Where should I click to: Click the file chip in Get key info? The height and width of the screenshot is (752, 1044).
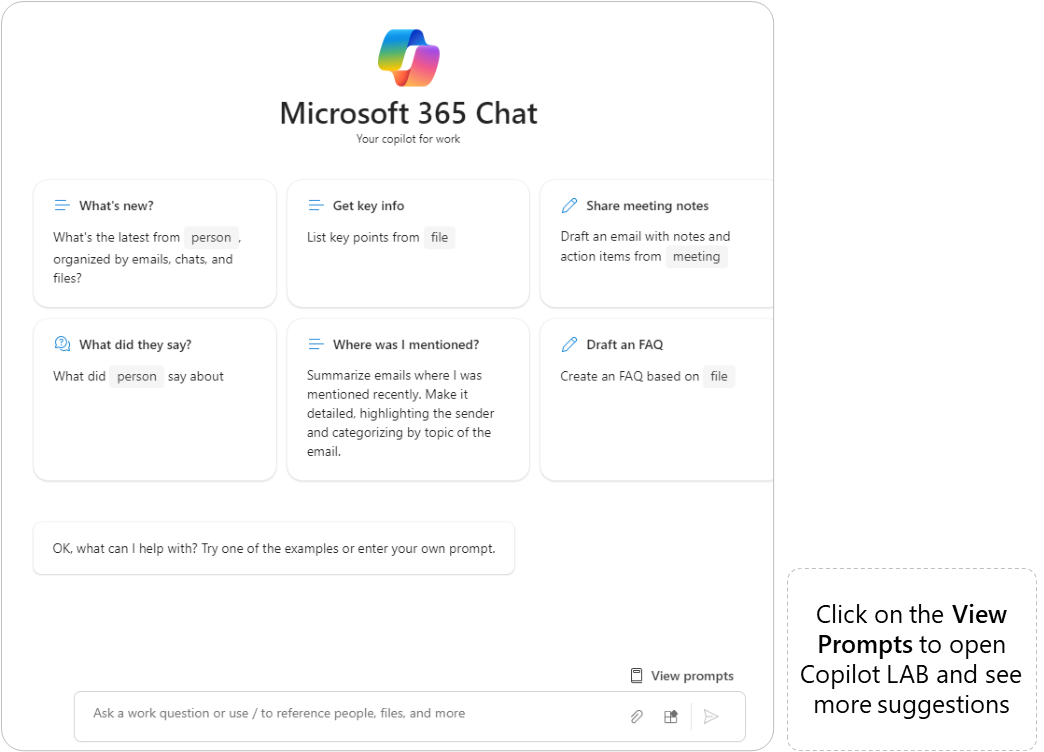pyautogui.click(x=439, y=238)
